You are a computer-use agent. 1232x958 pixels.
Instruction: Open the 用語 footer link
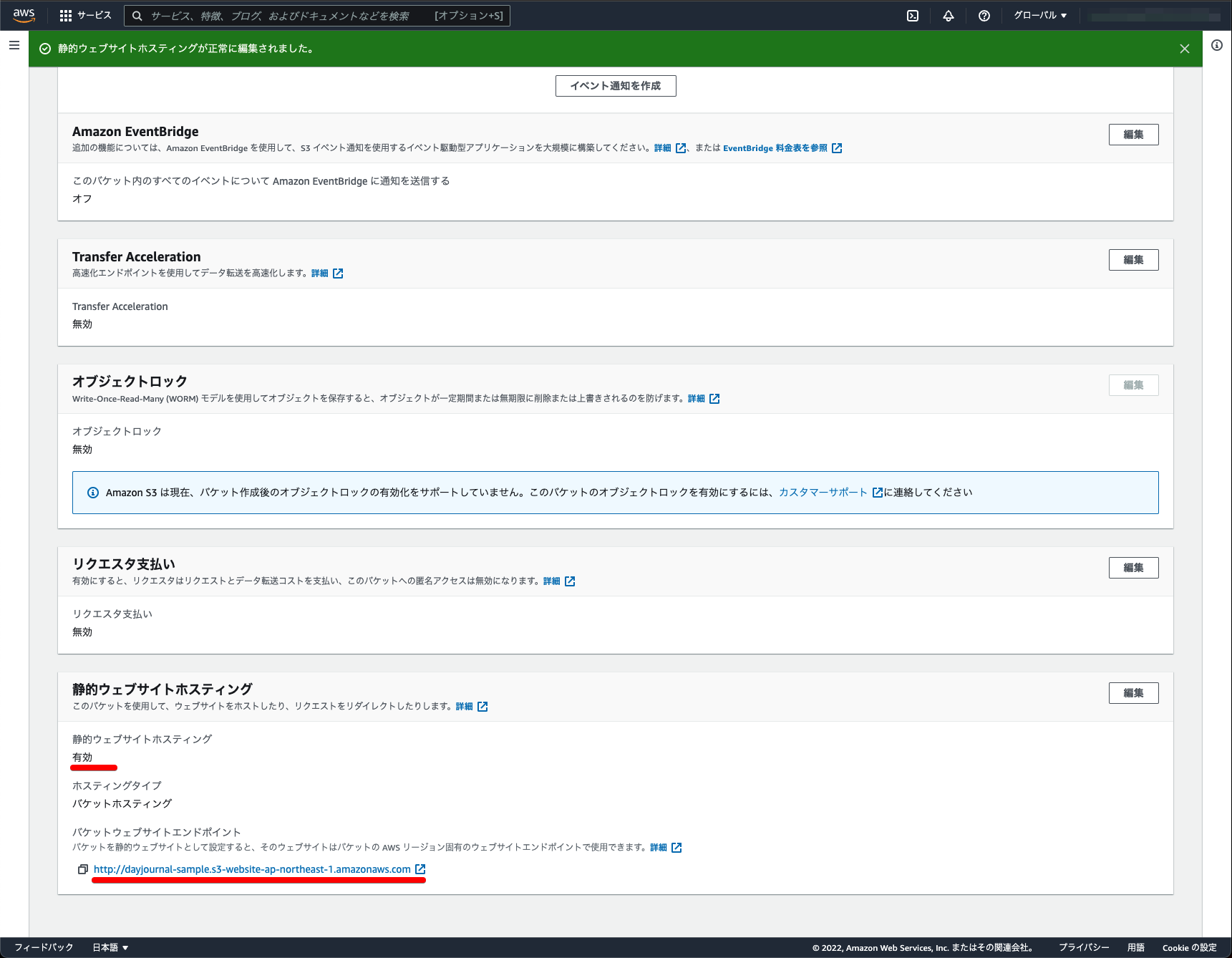click(x=1136, y=947)
